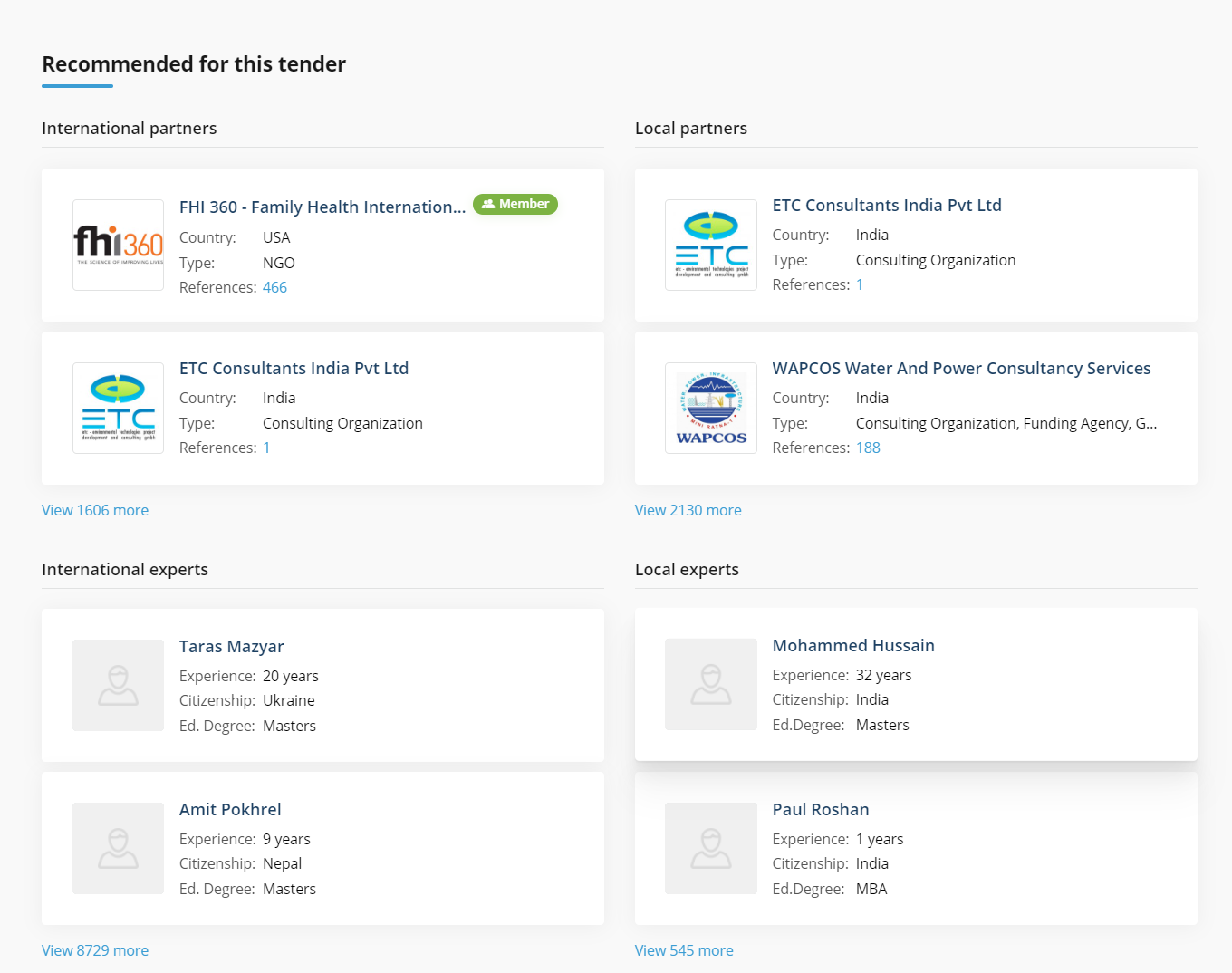
Task: Click ETC logo in International partners
Action: tap(118, 408)
